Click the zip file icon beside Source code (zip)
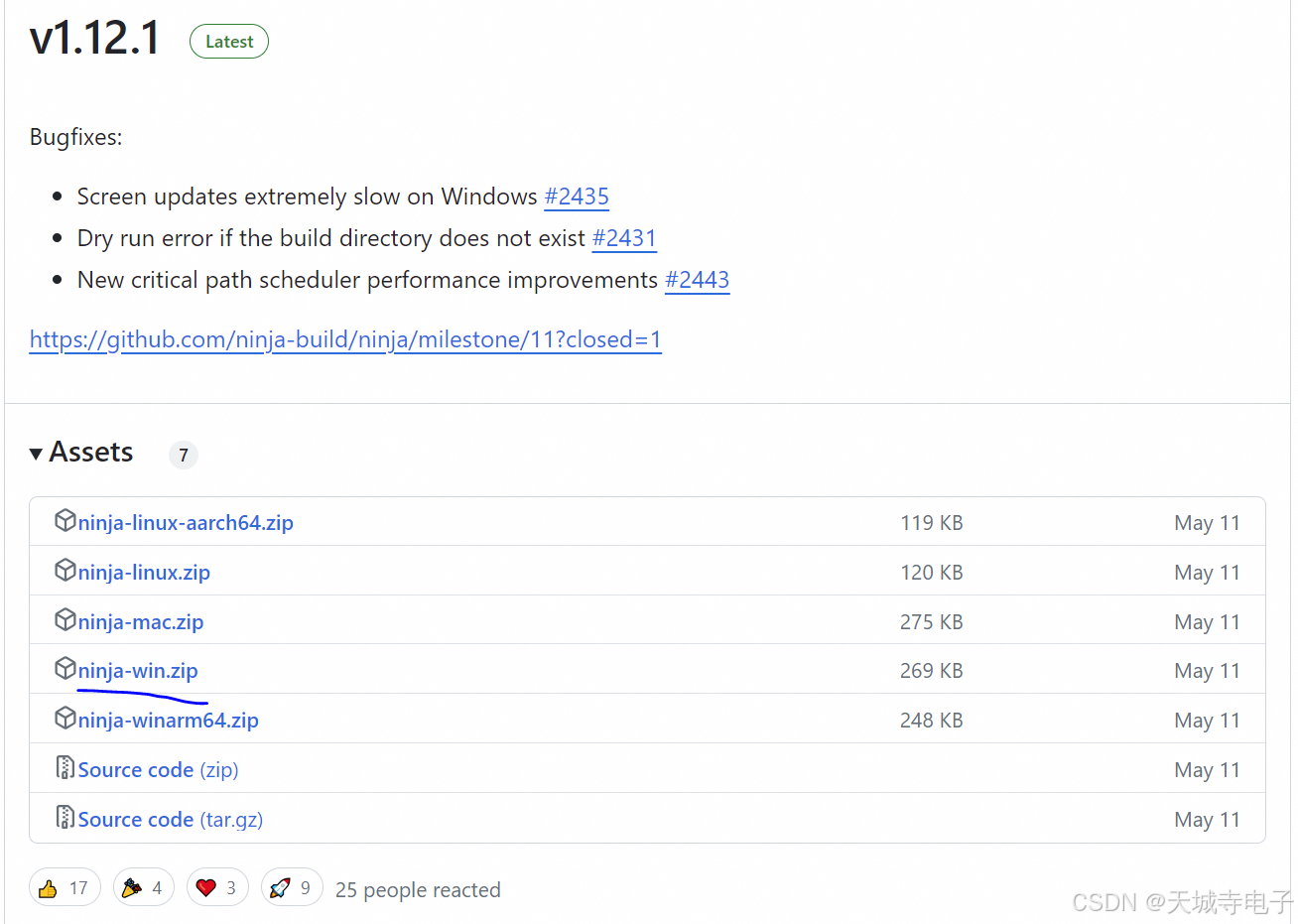The width and height of the screenshot is (1298, 924). (65, 767)
